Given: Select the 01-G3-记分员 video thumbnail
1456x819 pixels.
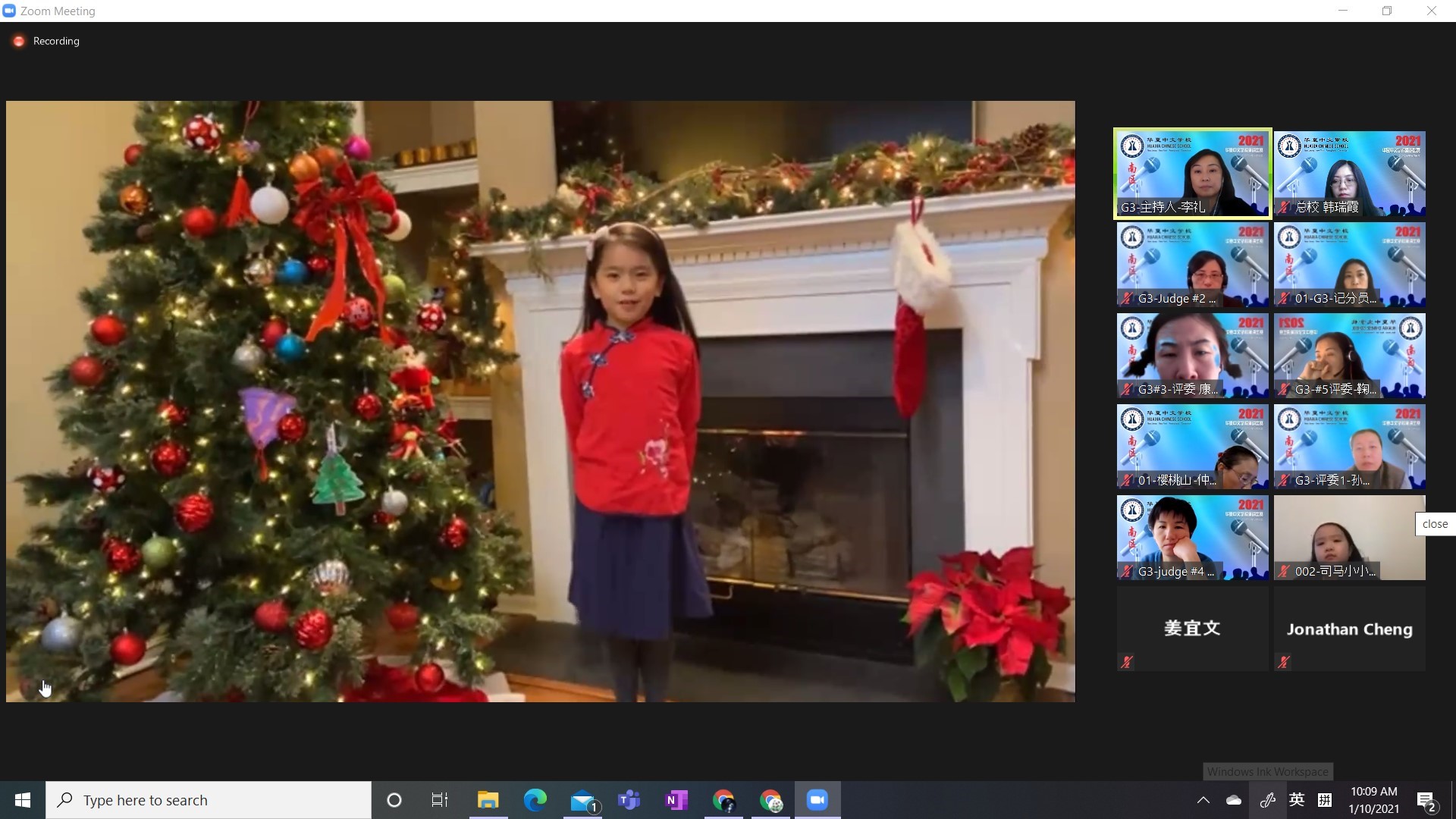Looking at the screenshot, I should click(1350, 265).
